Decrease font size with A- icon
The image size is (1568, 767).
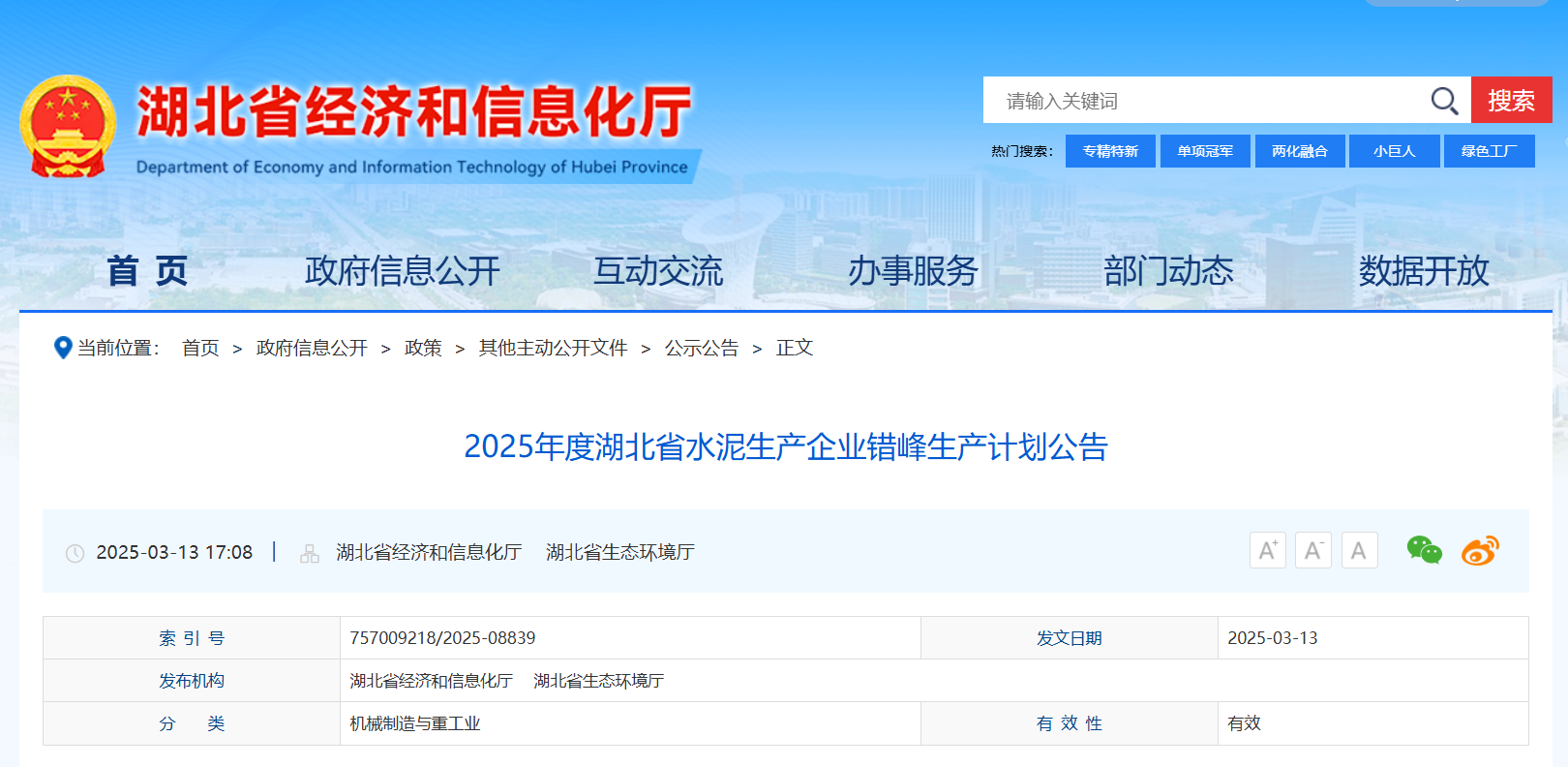click(x=1312, y=551)
